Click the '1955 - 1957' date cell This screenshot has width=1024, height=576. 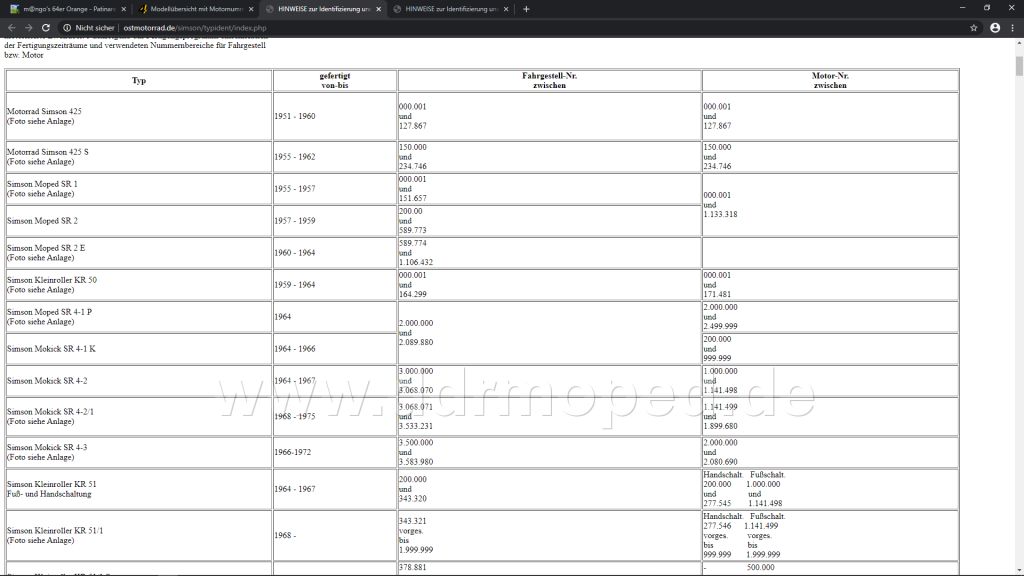pos(334,189)
